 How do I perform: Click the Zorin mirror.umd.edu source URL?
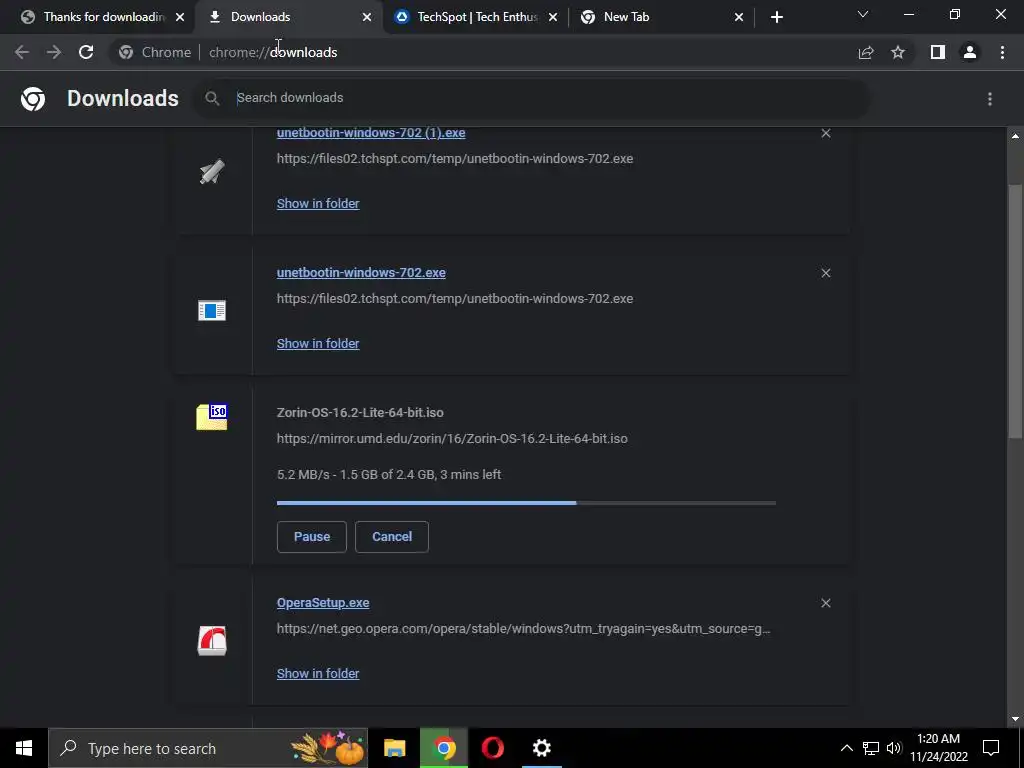[x=452, y=439]
